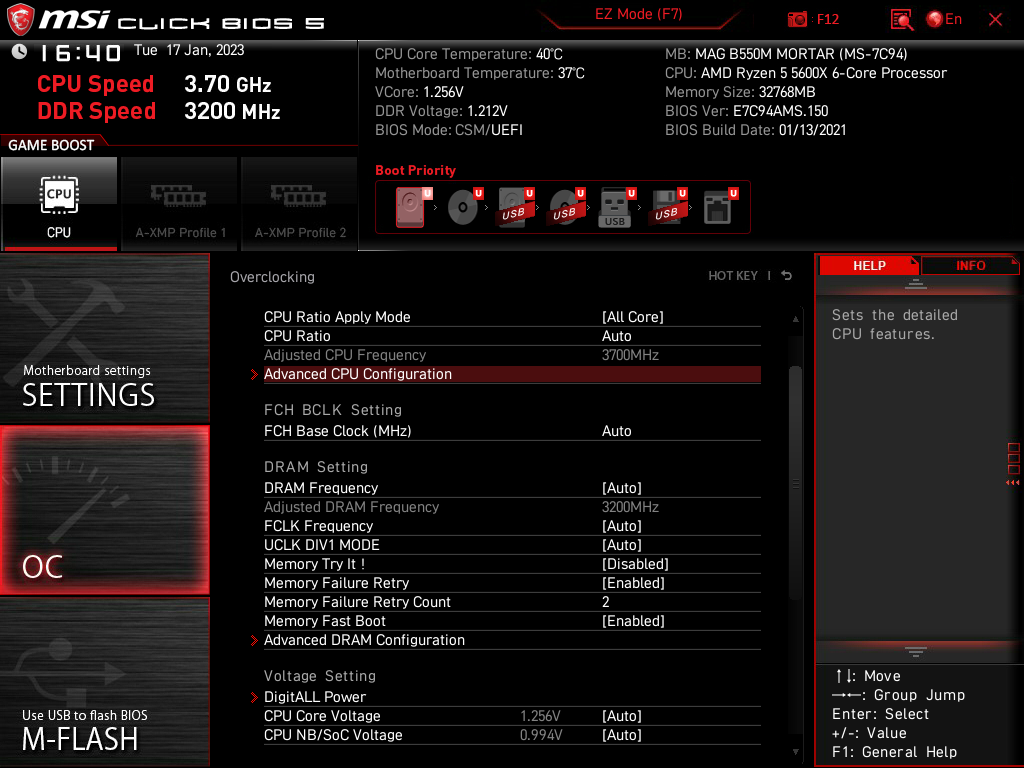Viewport: 1024px width, 768px height.
Task: Select the USB floppy boot device icon
Action: point(667,207)
